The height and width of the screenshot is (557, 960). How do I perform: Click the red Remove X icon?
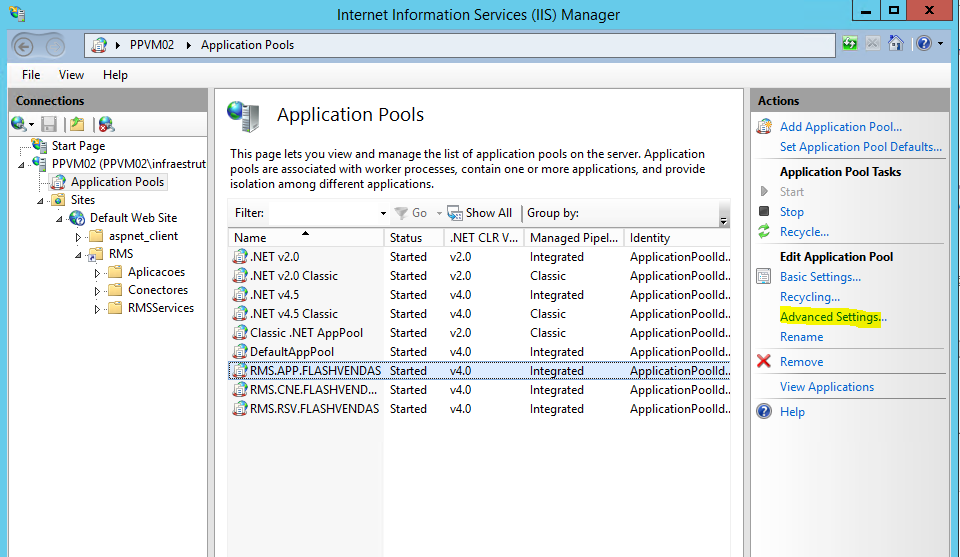(x=764, y=362)
